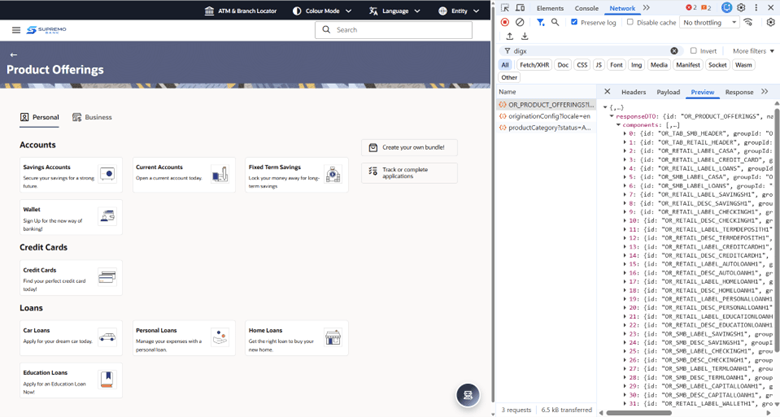780x417 pixels.
Task: Select the All request type filter
Action: [505, 65]
